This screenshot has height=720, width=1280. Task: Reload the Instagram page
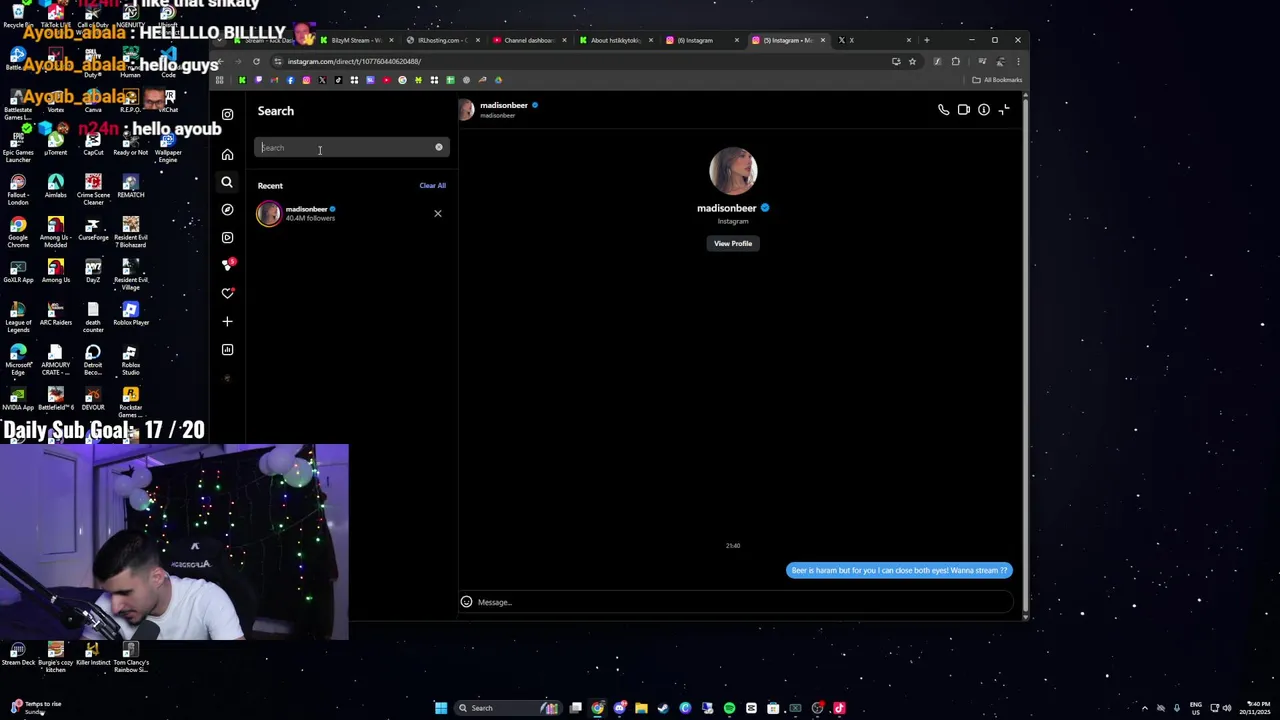tap(256, 61)
